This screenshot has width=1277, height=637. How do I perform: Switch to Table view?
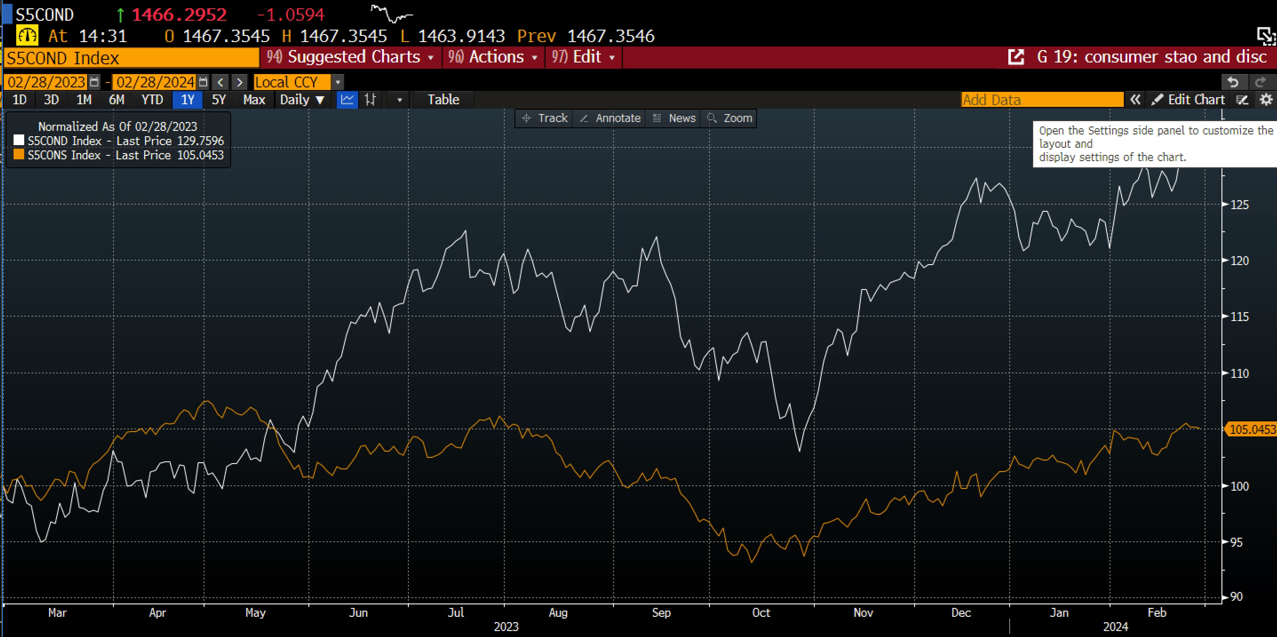(443, 100)
